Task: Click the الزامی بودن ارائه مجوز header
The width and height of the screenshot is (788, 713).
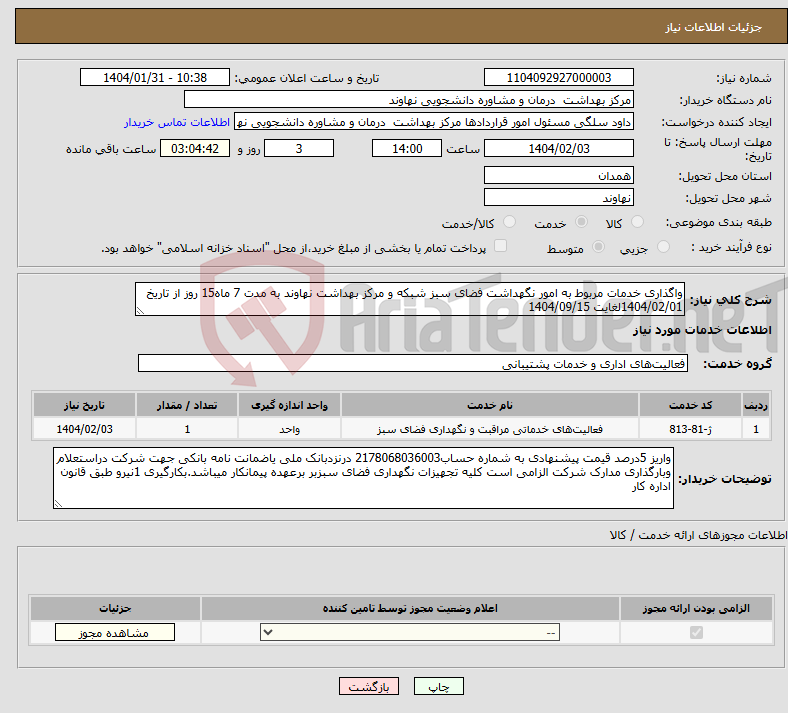Action: 696,608
